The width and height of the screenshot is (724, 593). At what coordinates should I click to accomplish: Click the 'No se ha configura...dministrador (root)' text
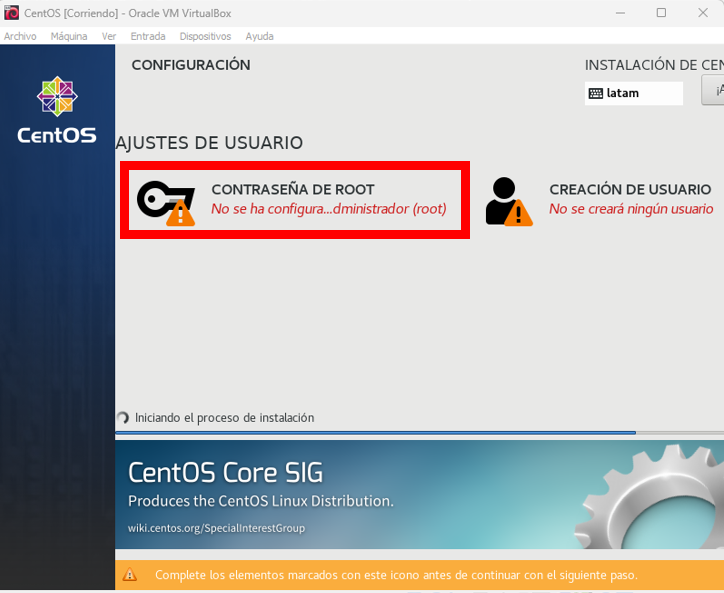[x=329, y=209]
